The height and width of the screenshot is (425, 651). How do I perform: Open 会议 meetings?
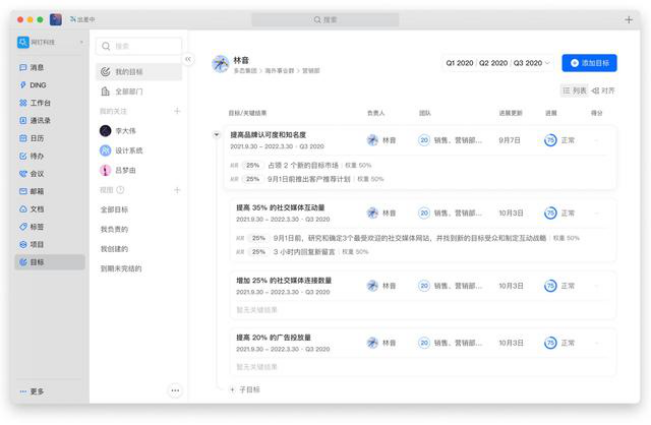point(32,173)
